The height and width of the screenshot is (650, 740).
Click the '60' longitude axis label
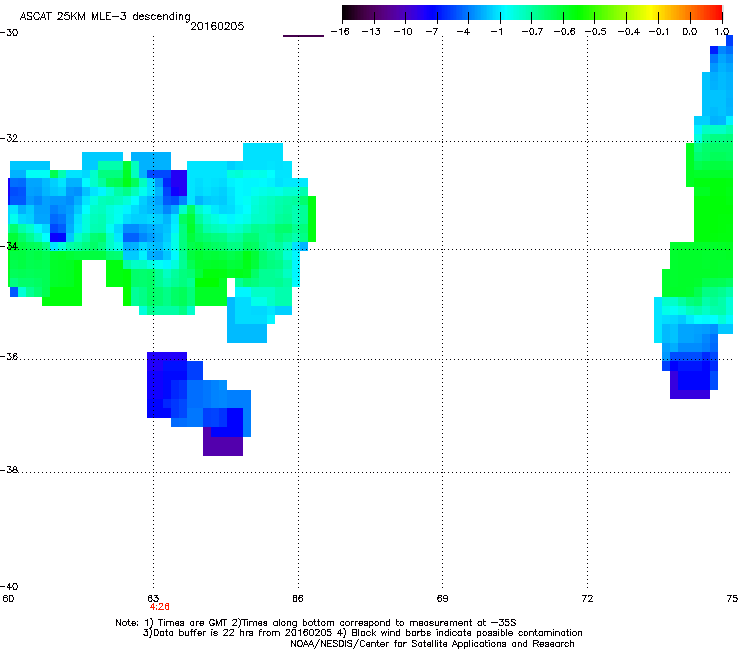8,599
